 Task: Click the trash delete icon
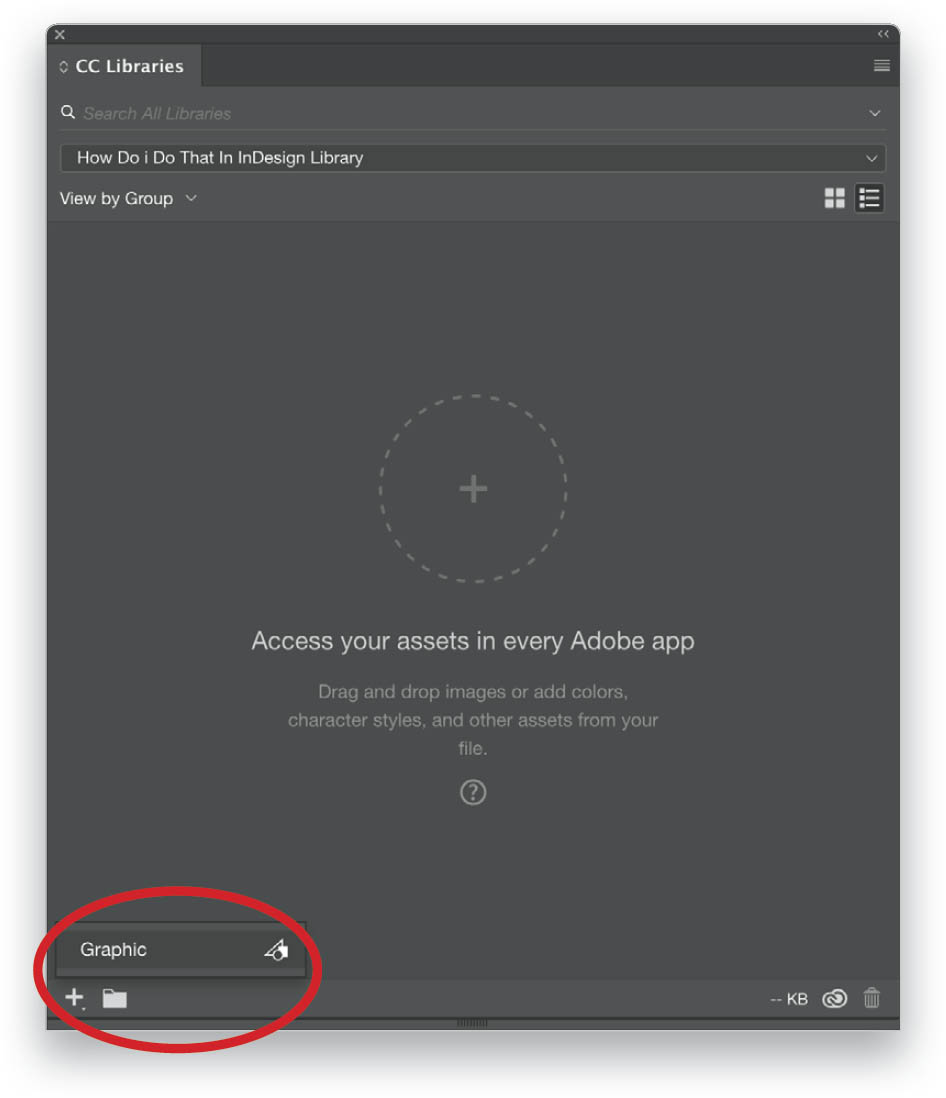(x=872, y=998)
